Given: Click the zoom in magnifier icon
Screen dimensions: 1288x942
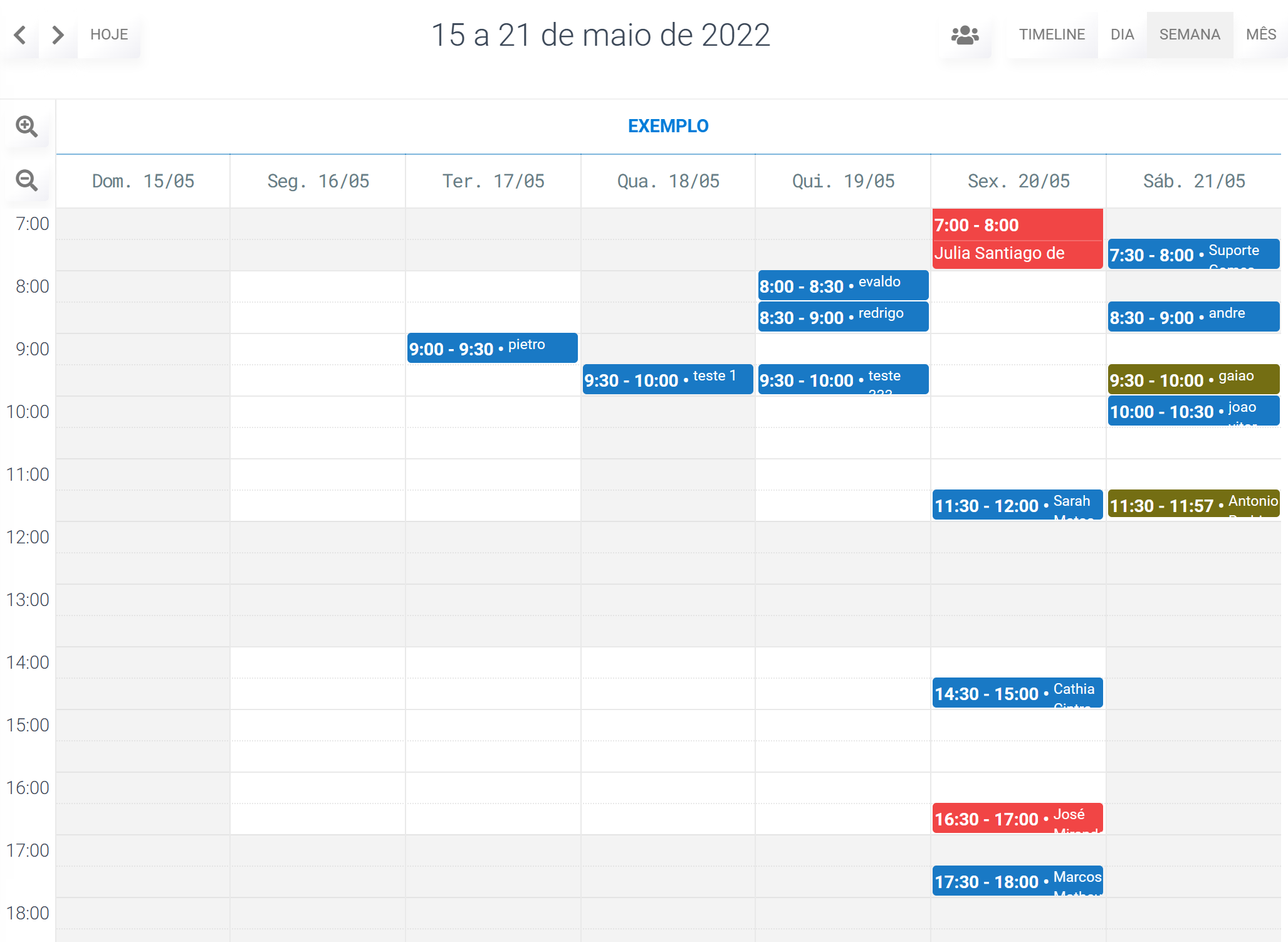Looking at the screenshot, I should pyautogui.click(x=27, y=127).
